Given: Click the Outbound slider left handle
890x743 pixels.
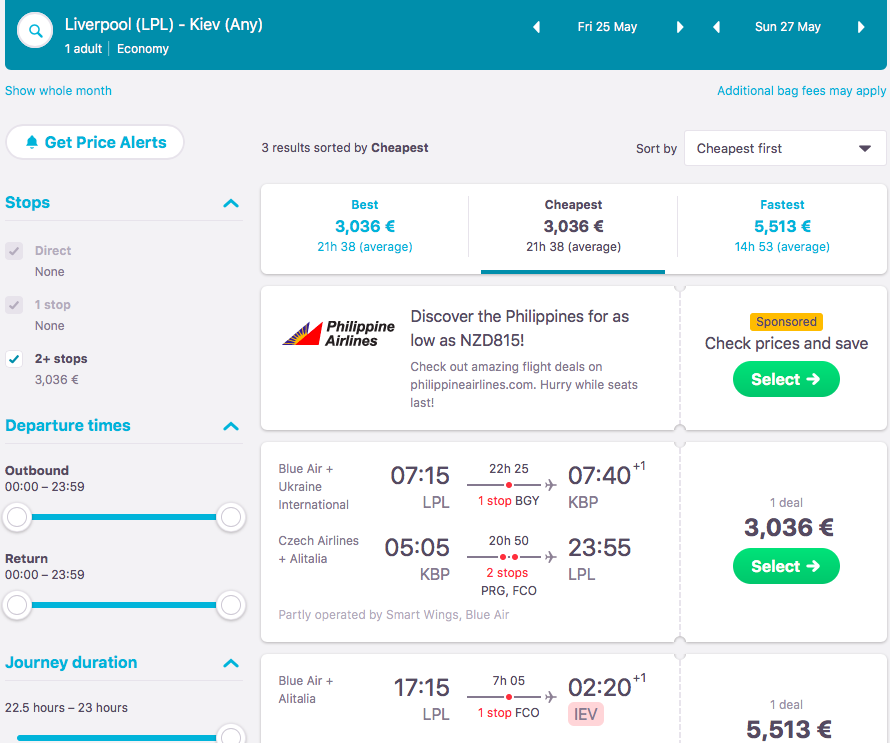Looking at the screenshot, I should click(17, 517).
